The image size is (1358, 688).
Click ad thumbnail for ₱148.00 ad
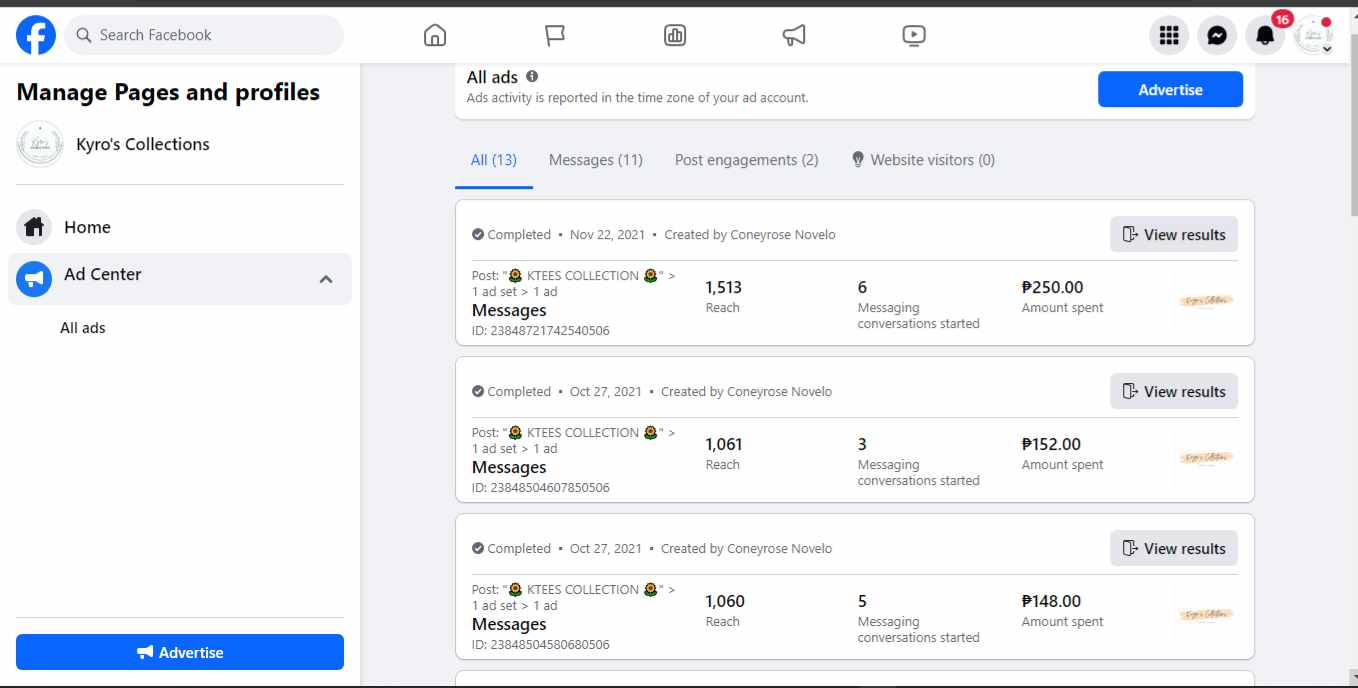[1206, 615]
